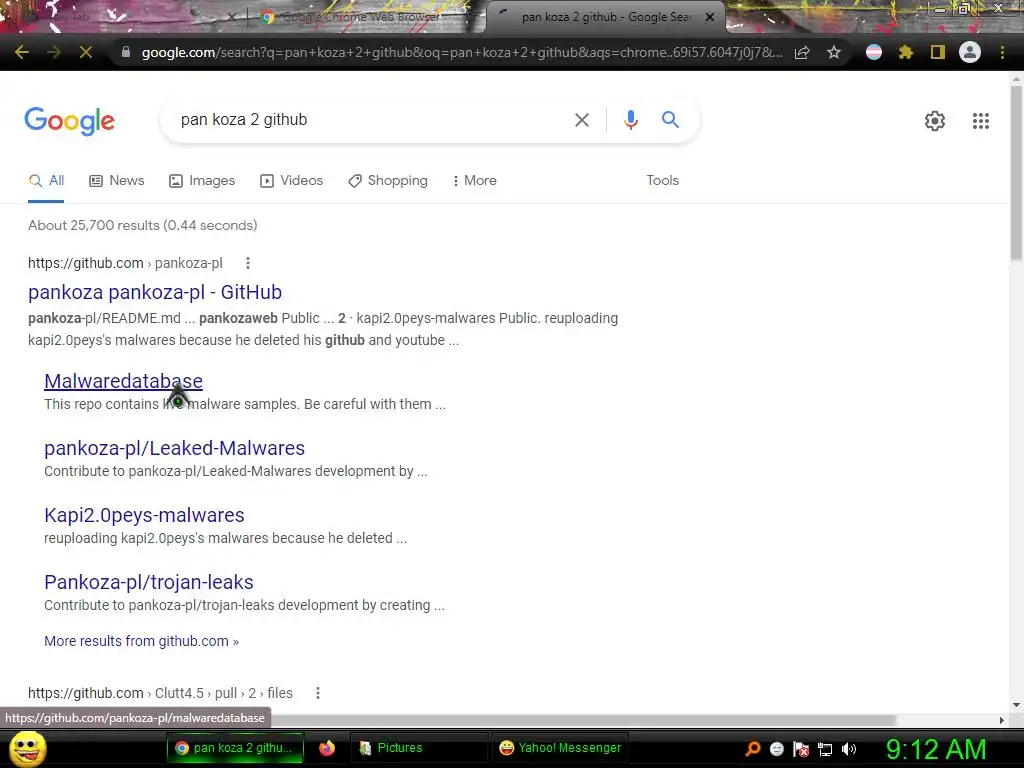Close the pan koza 2 github tab
Screen dimensions: 1024x768
click(x=710, y=17)
